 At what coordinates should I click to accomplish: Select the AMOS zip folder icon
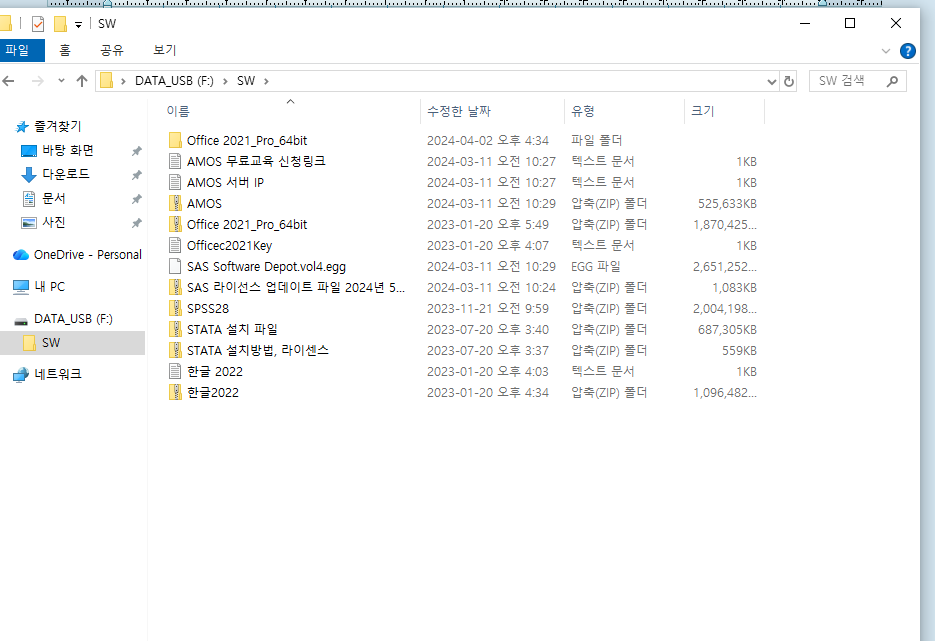click(x=175, y=203)
